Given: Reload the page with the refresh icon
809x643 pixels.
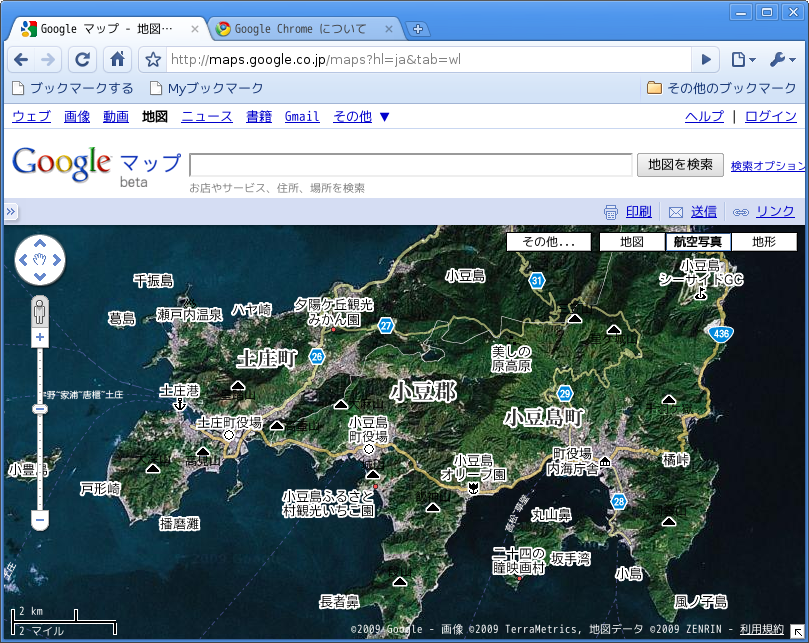Looking at the screenshot, I should [83, 59].
